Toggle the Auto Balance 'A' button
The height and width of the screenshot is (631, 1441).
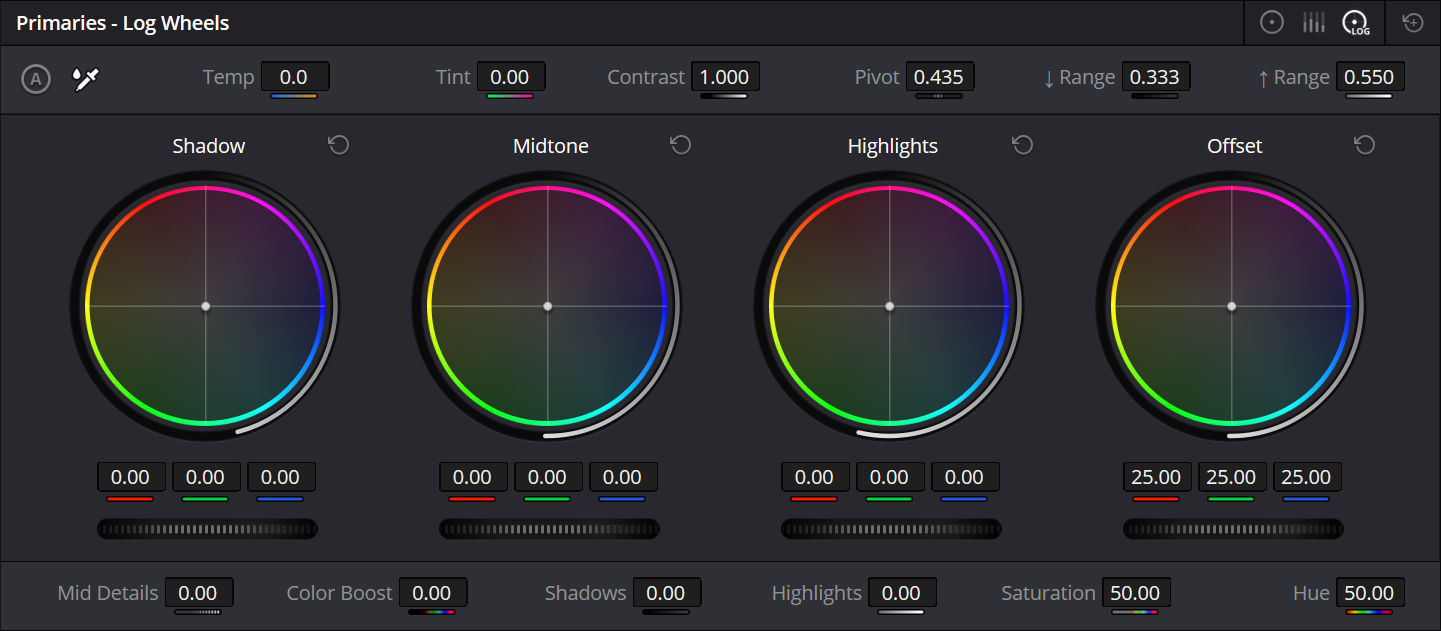pyautogui.click(x=36, y=78)
